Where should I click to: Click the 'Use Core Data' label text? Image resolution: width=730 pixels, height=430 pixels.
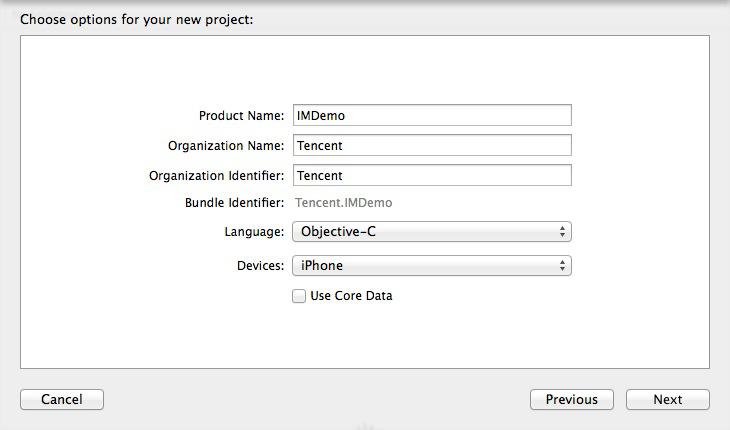[351, 296]
